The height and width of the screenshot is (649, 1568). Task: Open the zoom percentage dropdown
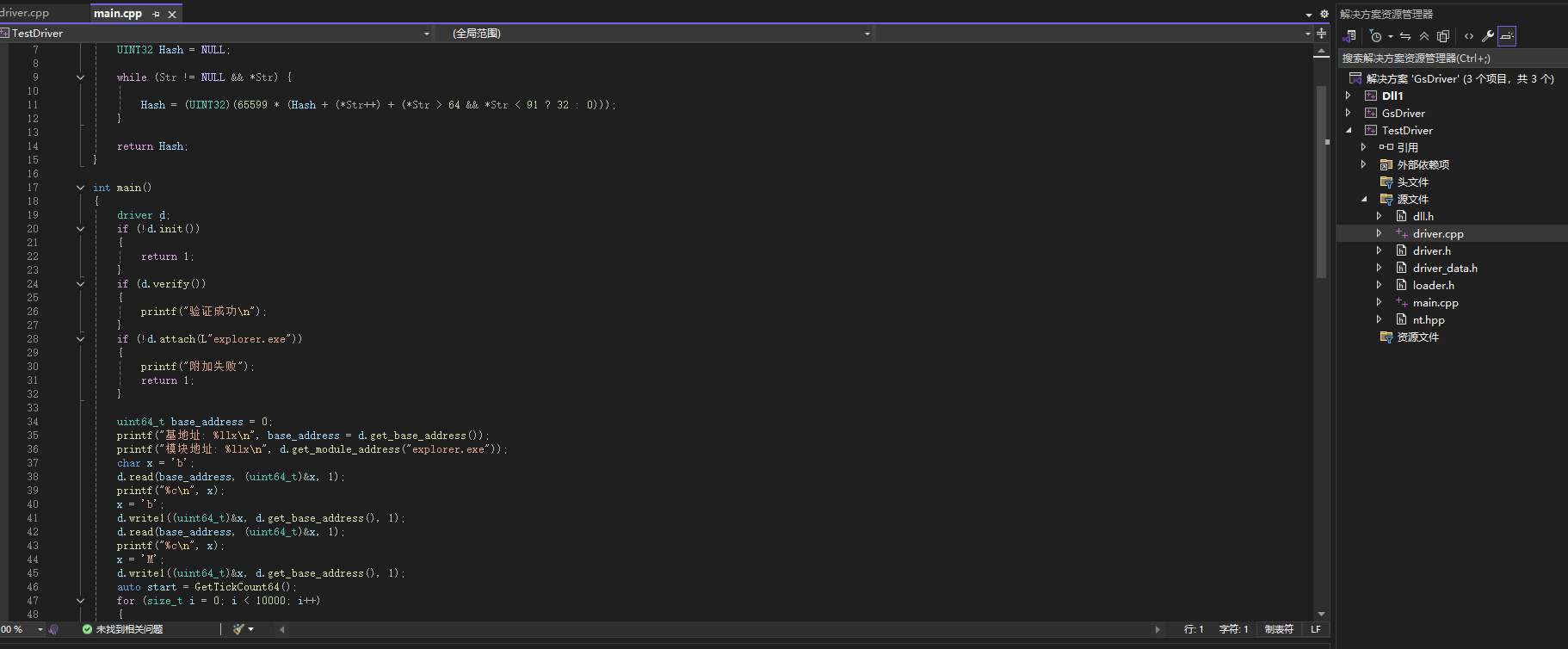click(x=40, y=629)
